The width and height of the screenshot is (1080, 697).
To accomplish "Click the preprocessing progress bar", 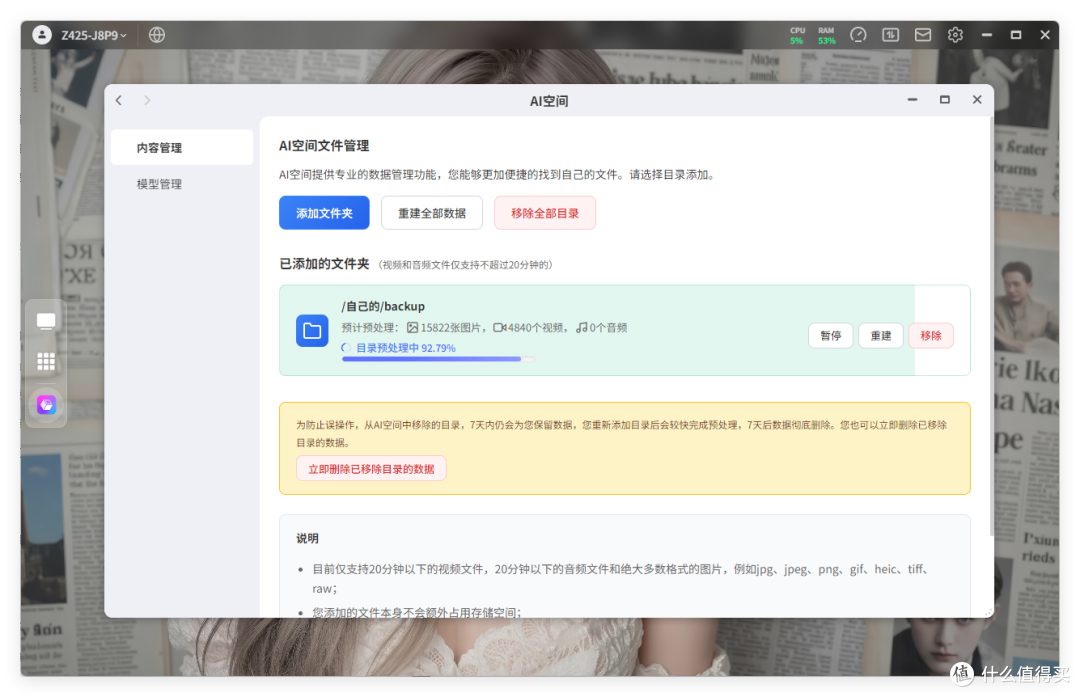I will pyautogui.click(x=438, y=359).
